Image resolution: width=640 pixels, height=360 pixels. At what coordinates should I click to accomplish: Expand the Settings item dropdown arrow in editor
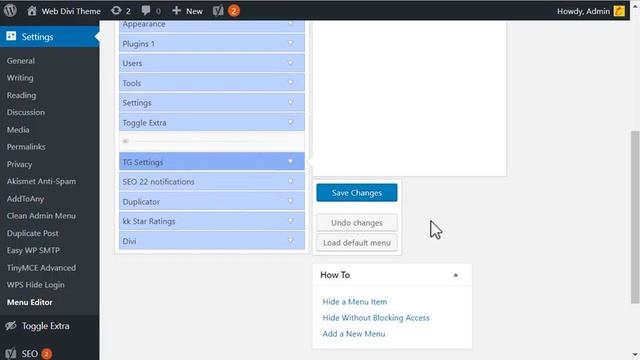pos(290,102)
